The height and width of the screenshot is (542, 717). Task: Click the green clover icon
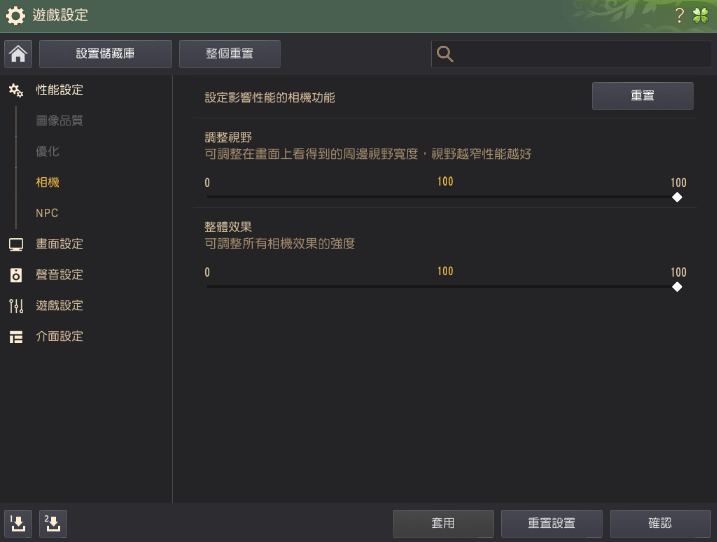[x=701, y=16]
